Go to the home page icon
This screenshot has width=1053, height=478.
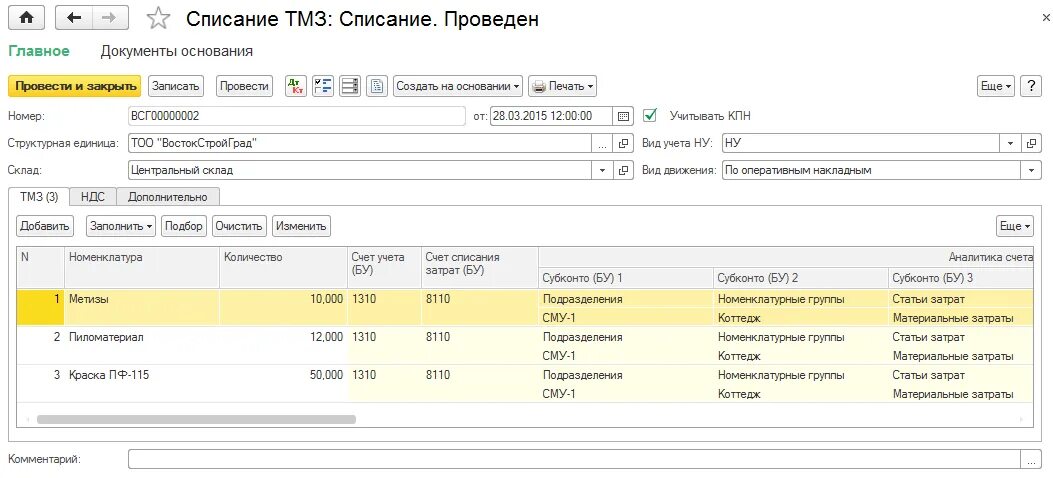pos(26,18)
